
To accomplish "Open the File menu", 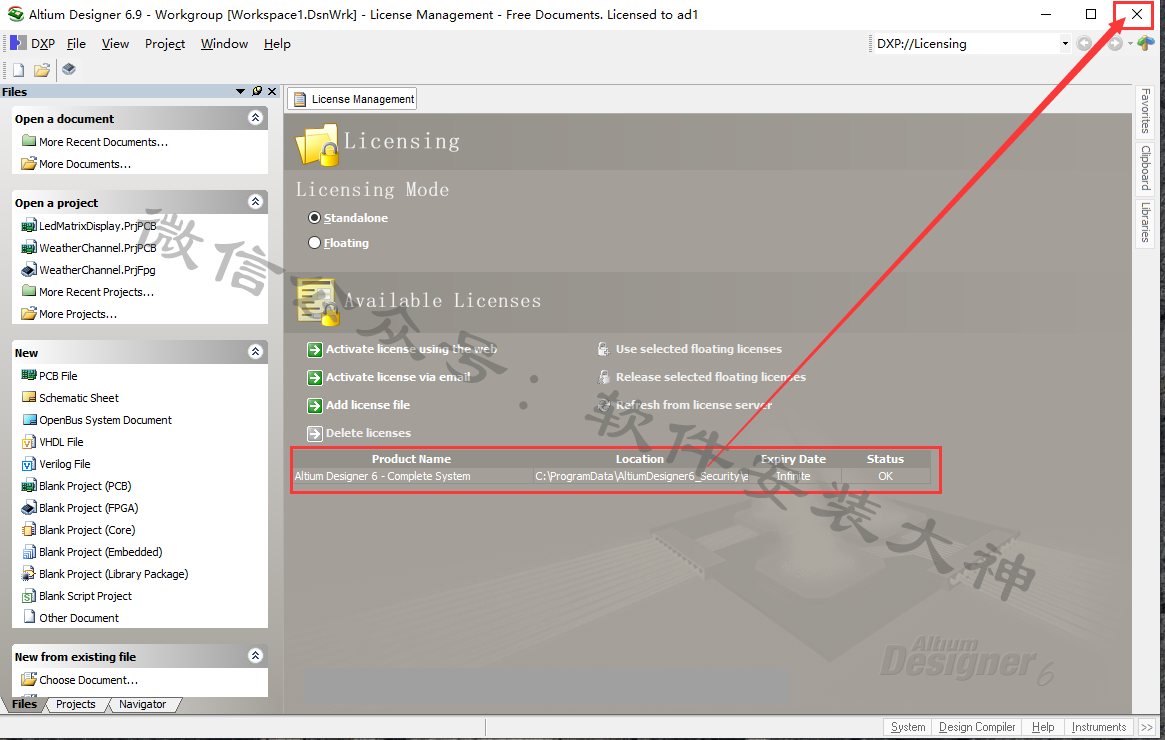I will [77, 44].
